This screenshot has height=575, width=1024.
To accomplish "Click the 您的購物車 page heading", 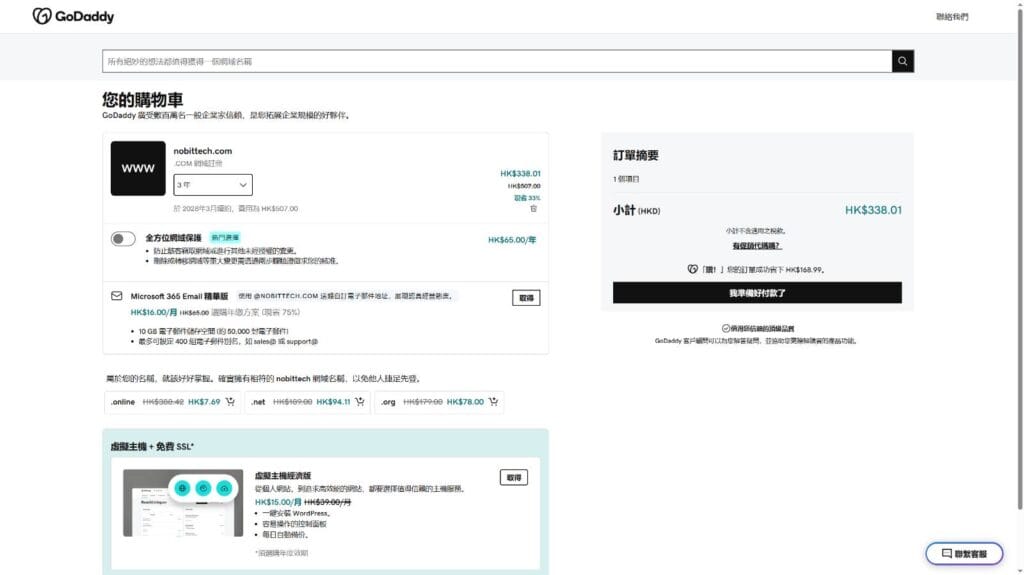I will point(142,99).
